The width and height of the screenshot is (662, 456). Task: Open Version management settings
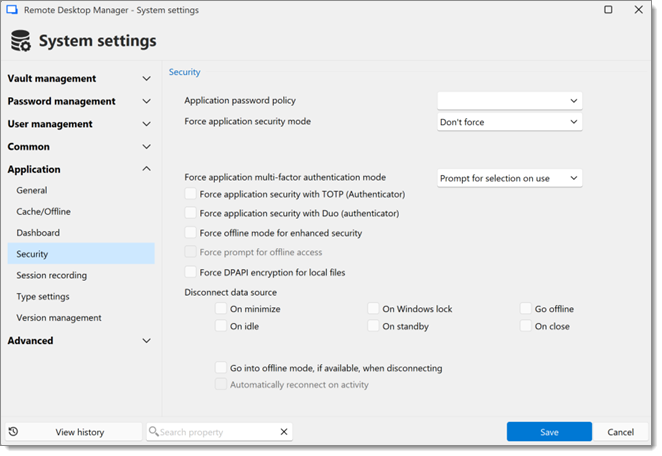coord(81,318)
